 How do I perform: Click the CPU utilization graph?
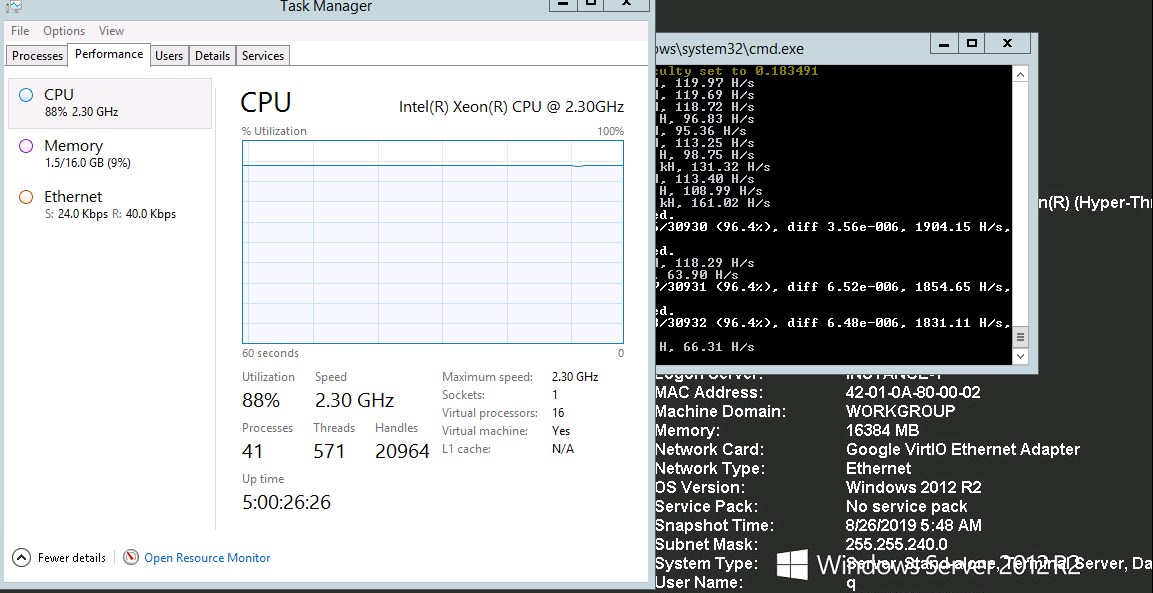pyautogui.click(x=432, y=242)
